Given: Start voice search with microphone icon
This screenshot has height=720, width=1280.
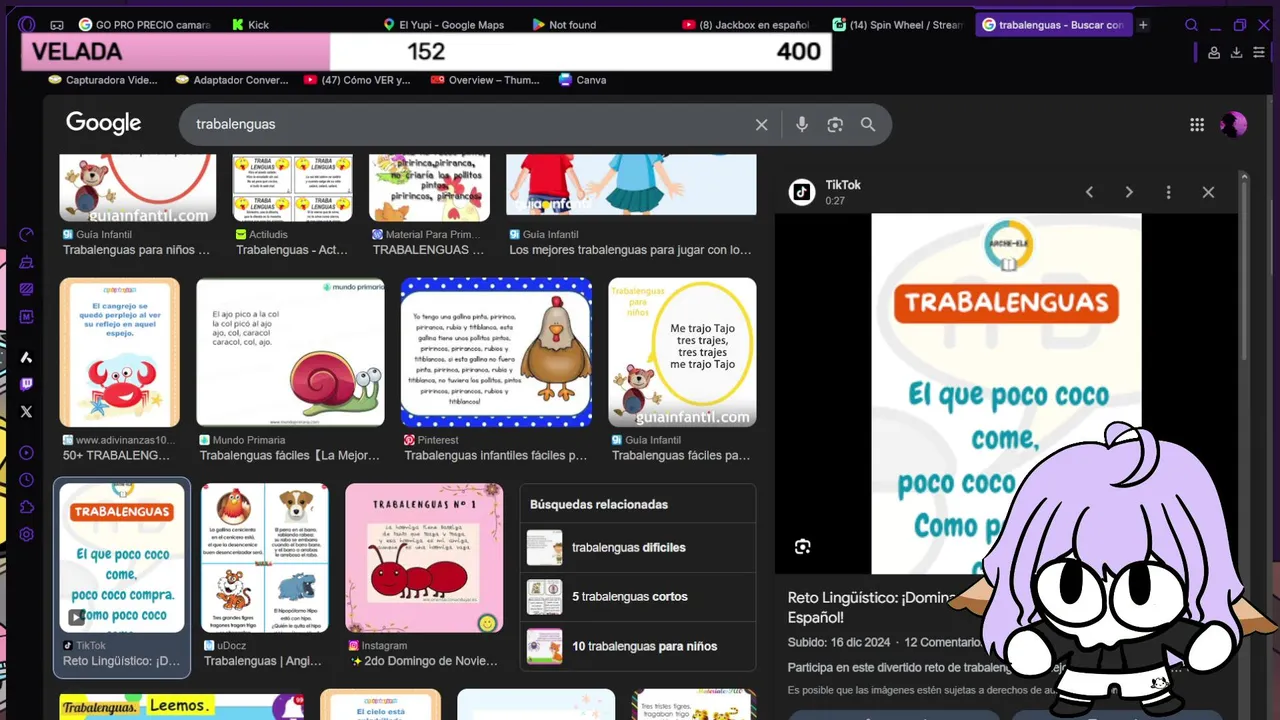Looking at the screenshot, I should (801, 124).
